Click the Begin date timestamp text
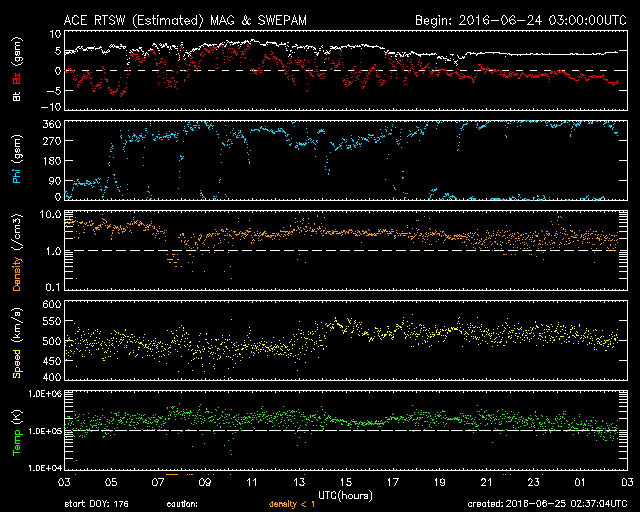Screen dimensions: 640x512 click(520, 19)
